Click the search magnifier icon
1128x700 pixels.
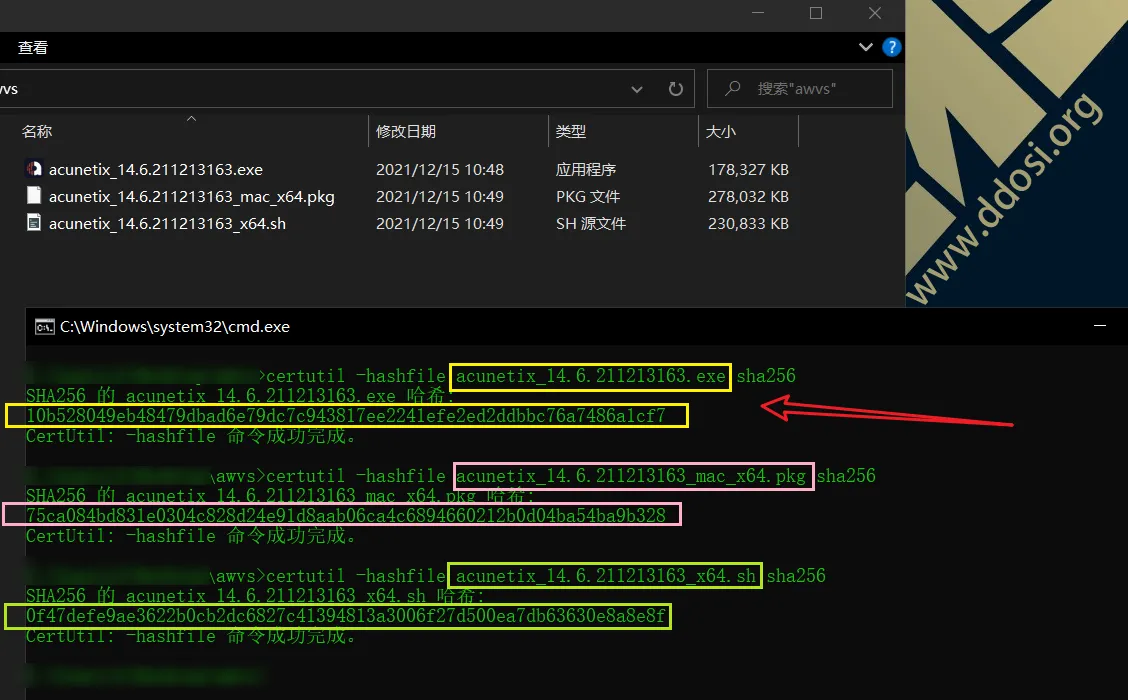(x=732, y=88)
